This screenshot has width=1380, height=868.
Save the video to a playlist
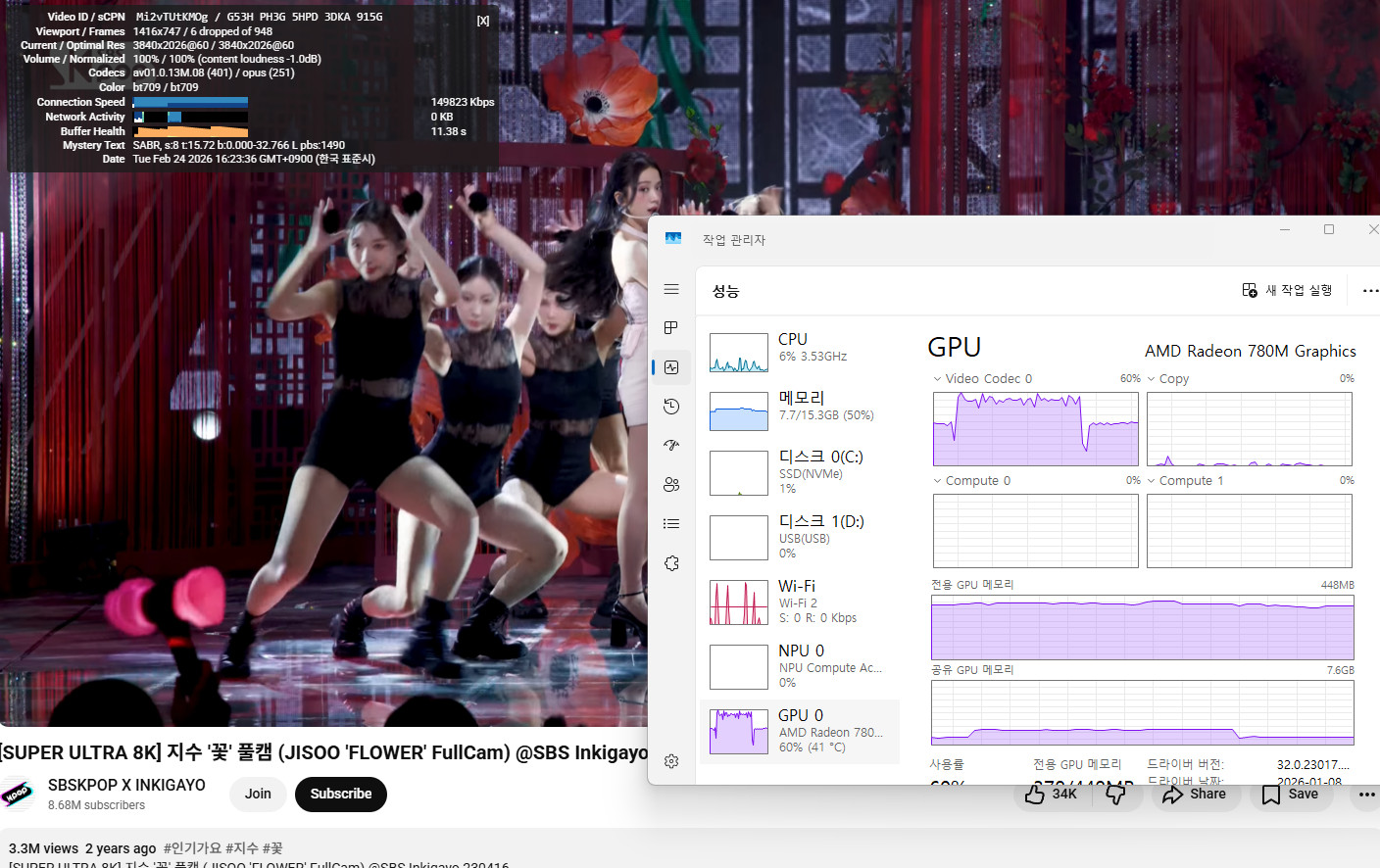[x=1291, y=794]
